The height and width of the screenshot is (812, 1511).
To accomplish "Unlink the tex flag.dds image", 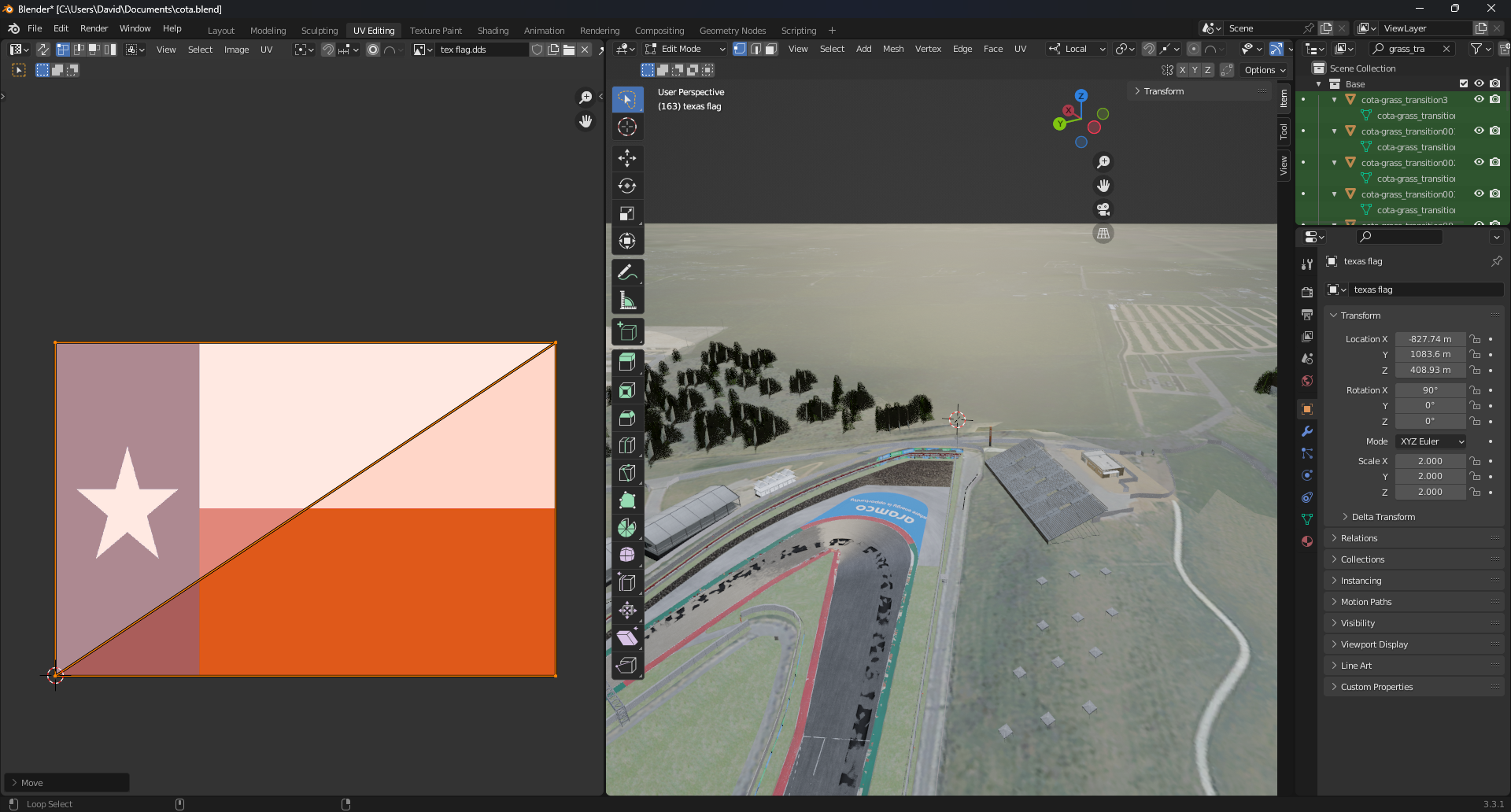I will [585, 50].
